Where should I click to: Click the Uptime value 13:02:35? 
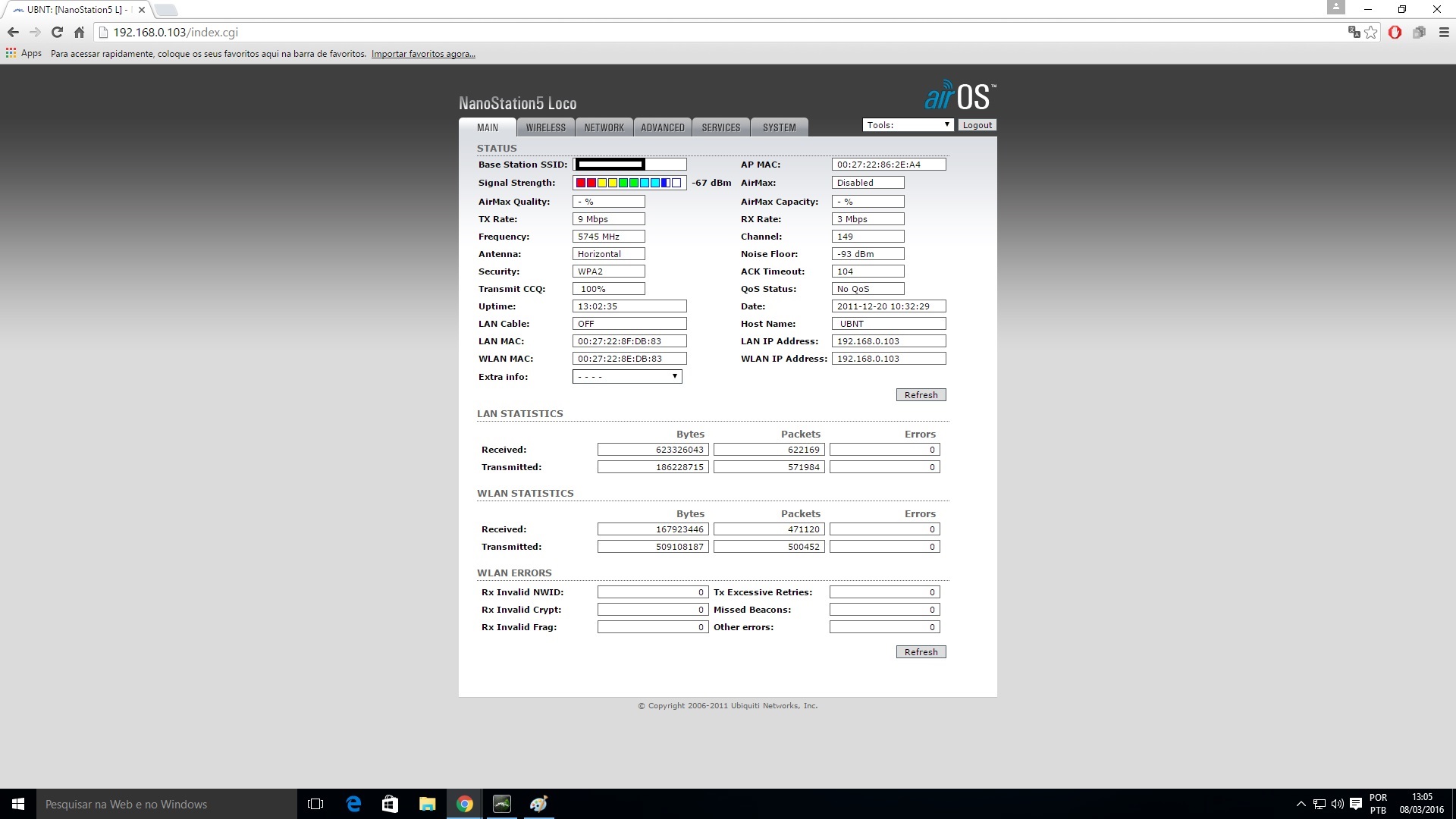[629, 306]
